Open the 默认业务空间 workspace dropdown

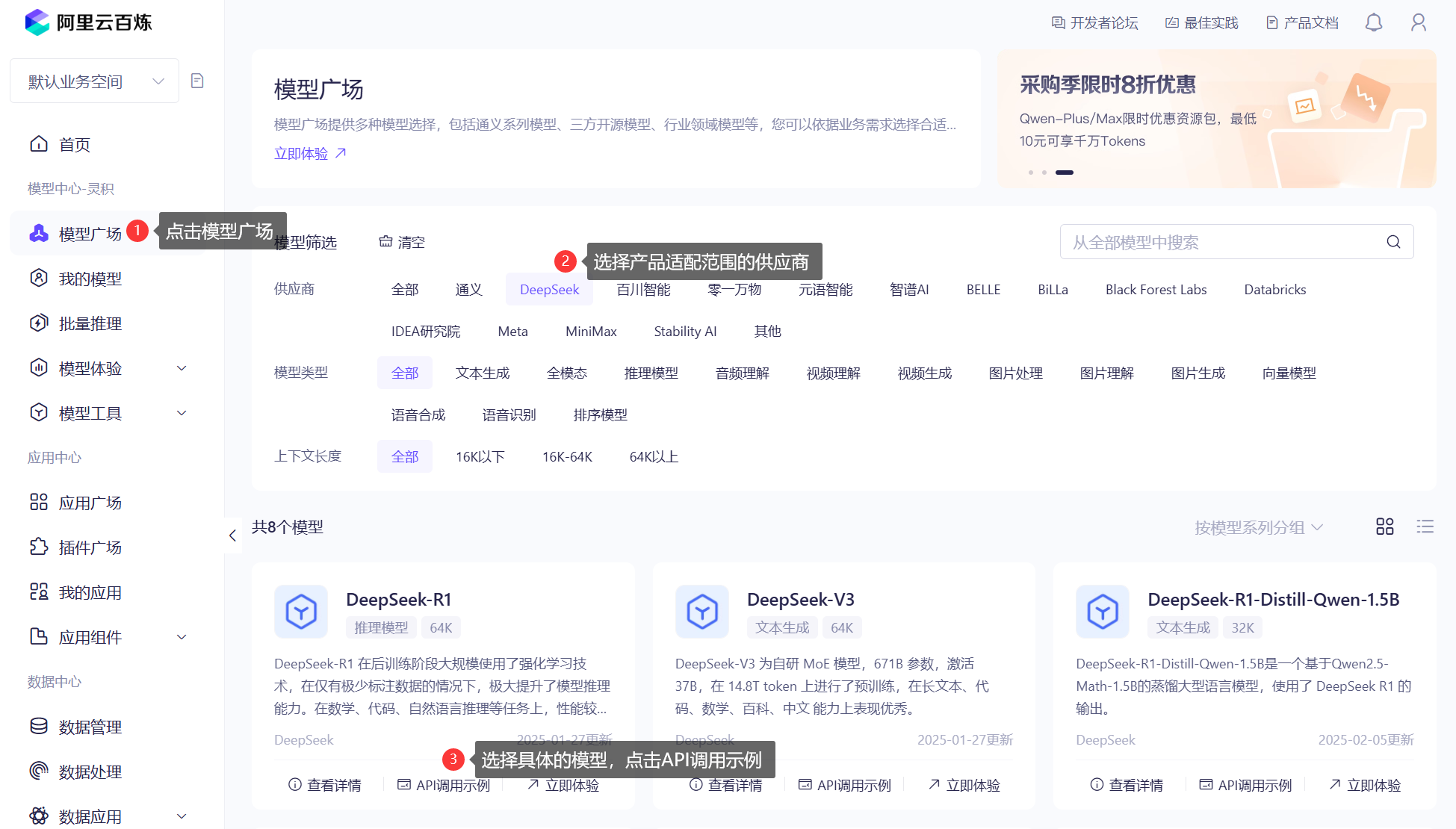[x=94, y=81]
